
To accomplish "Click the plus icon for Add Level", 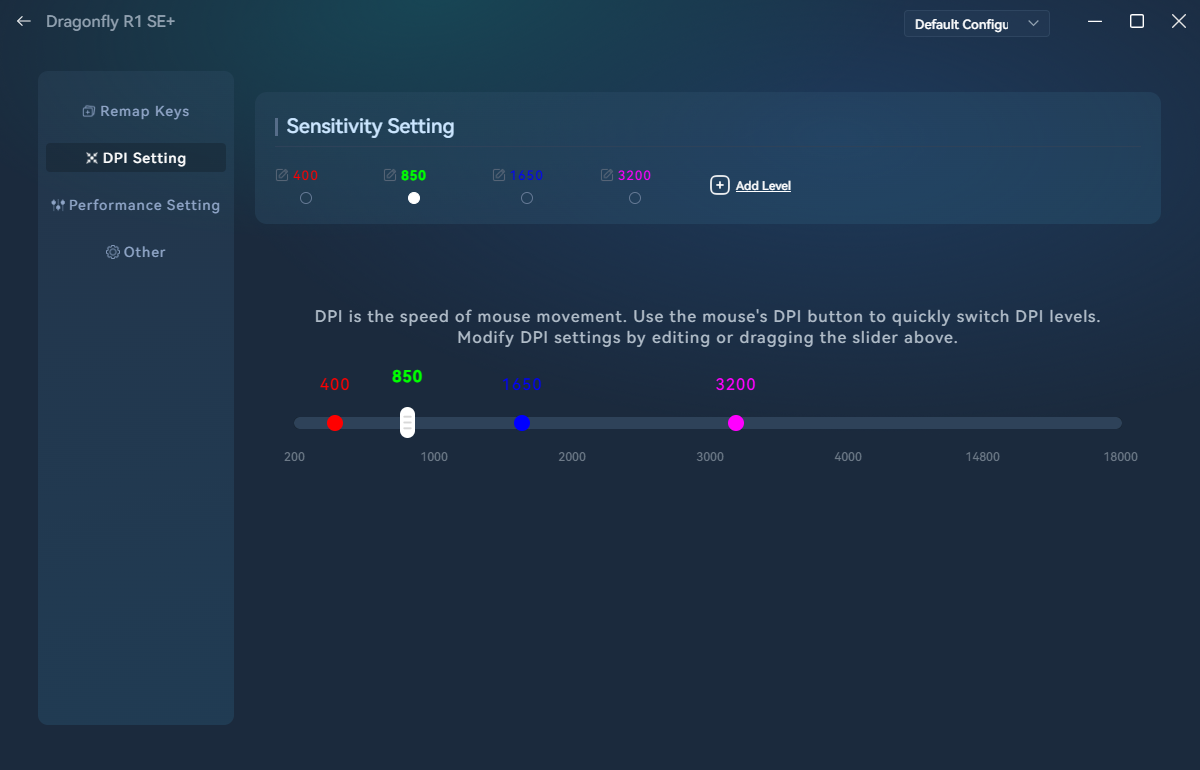I will click(x=720, y=185).
